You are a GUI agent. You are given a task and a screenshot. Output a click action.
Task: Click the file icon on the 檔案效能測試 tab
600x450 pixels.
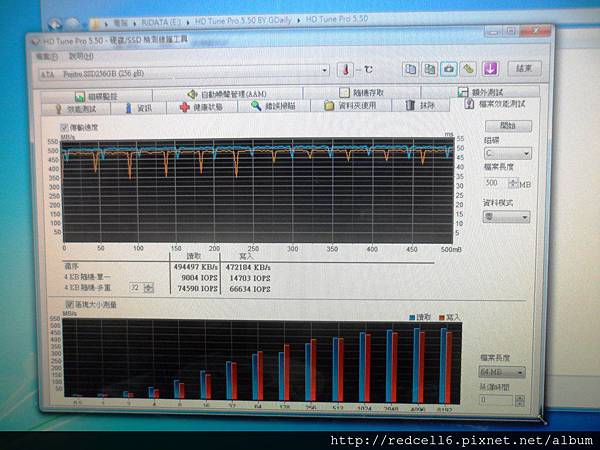pyautogui.click(x=469, y=104)
